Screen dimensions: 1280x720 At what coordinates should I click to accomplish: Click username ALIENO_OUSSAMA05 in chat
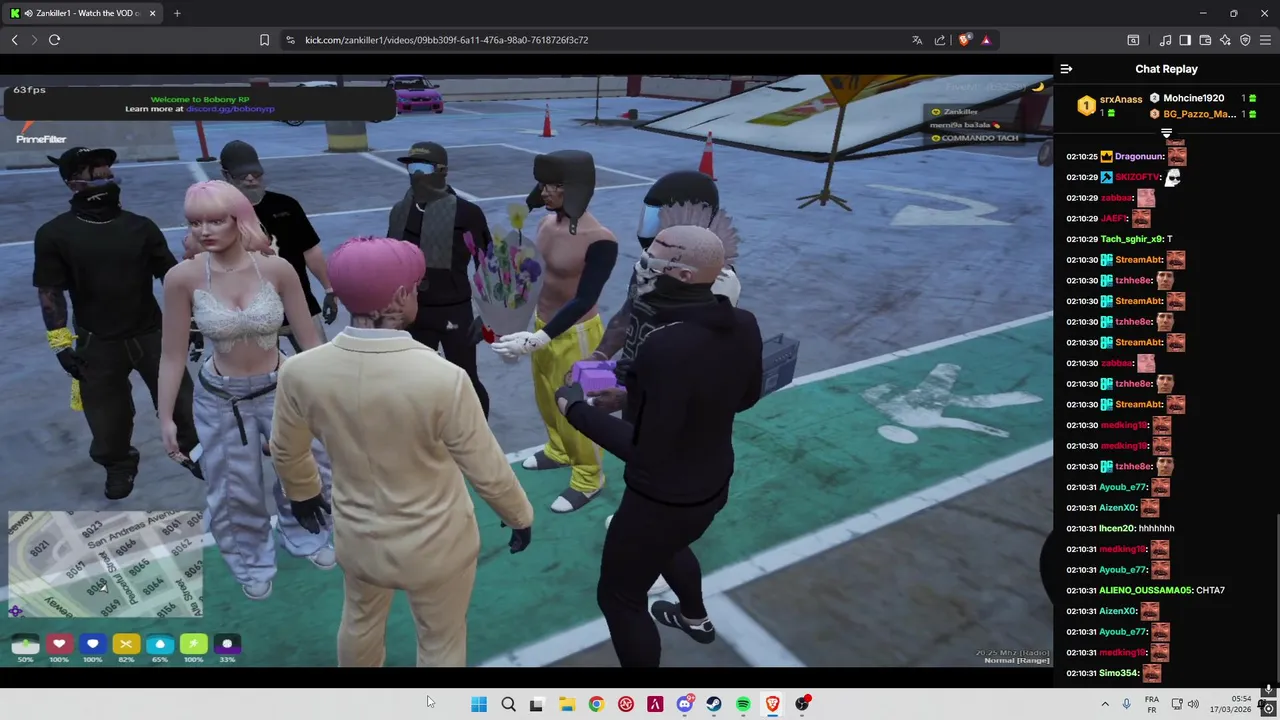1146,590
